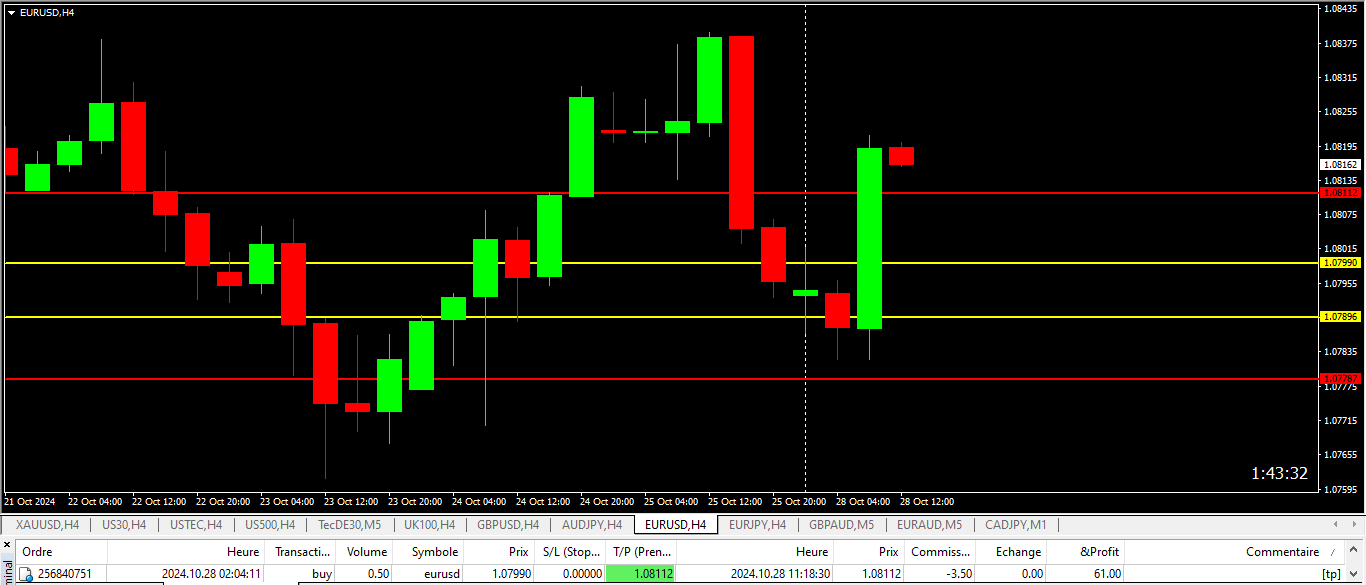Click the candle countdown timer 1:43:32
1366x585 pixels.
click(x=1279, y=473)
